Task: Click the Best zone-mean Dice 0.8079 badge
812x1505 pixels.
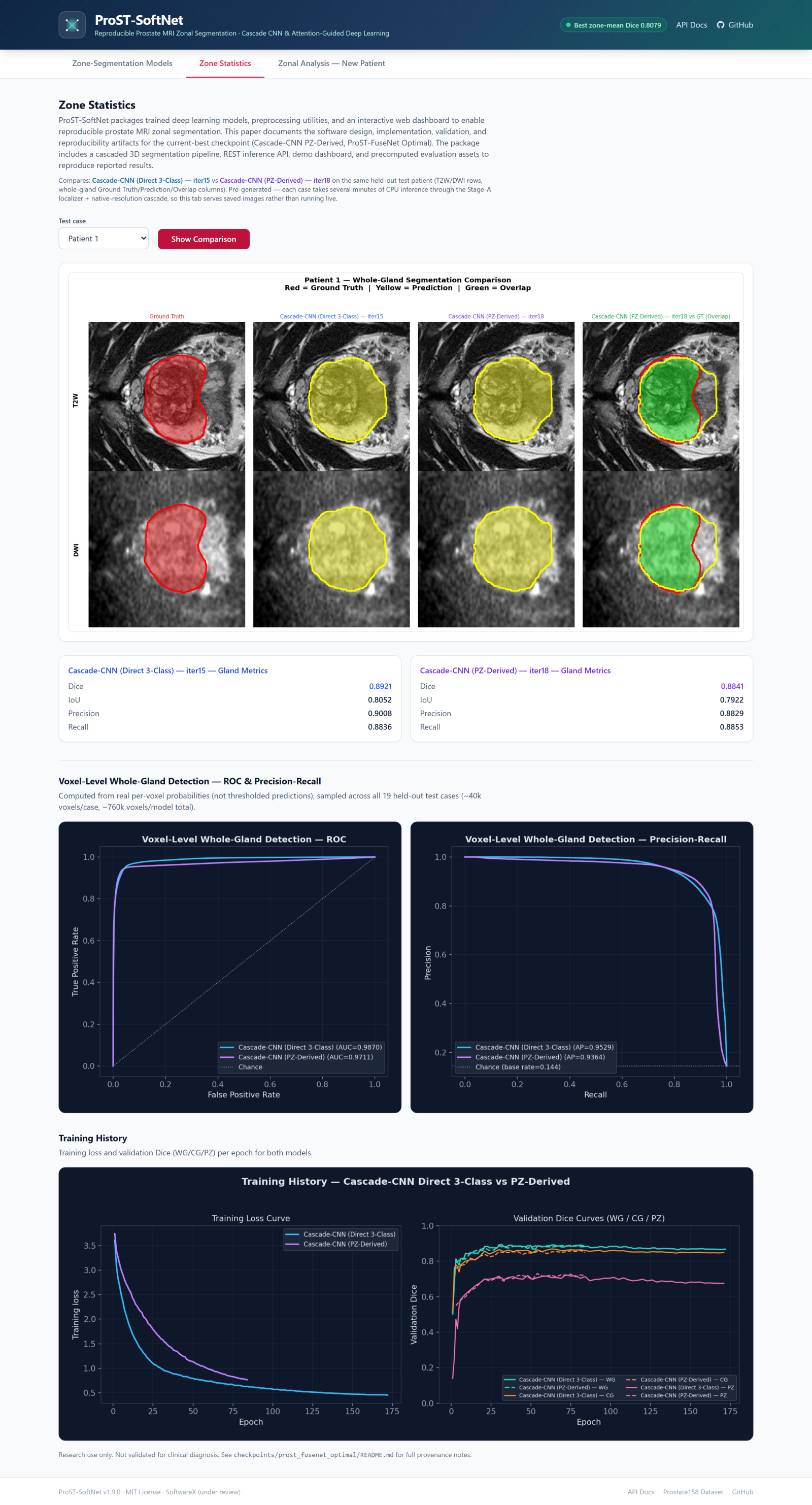Action: coord(613,25)
